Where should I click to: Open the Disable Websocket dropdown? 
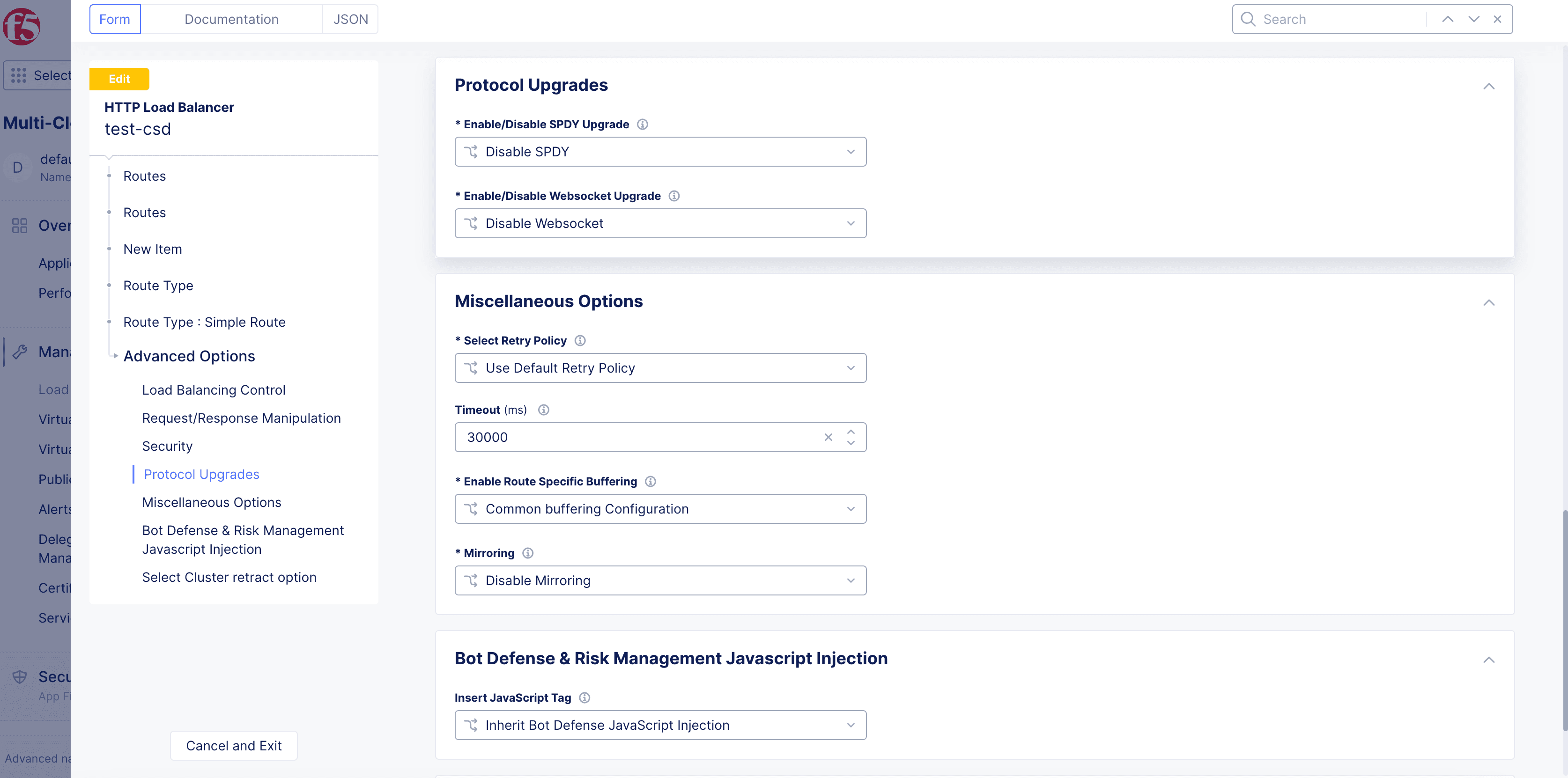pos(660,223)
